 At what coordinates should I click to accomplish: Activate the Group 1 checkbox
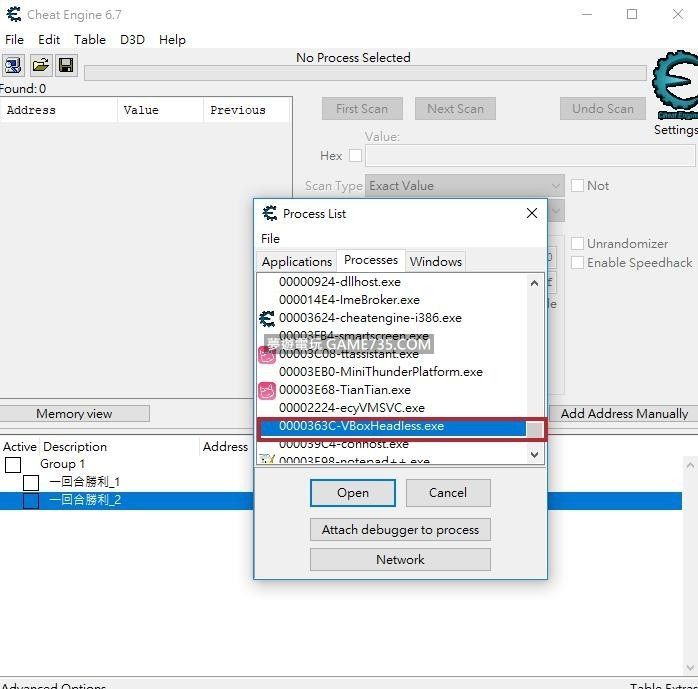tap(13, 464)
